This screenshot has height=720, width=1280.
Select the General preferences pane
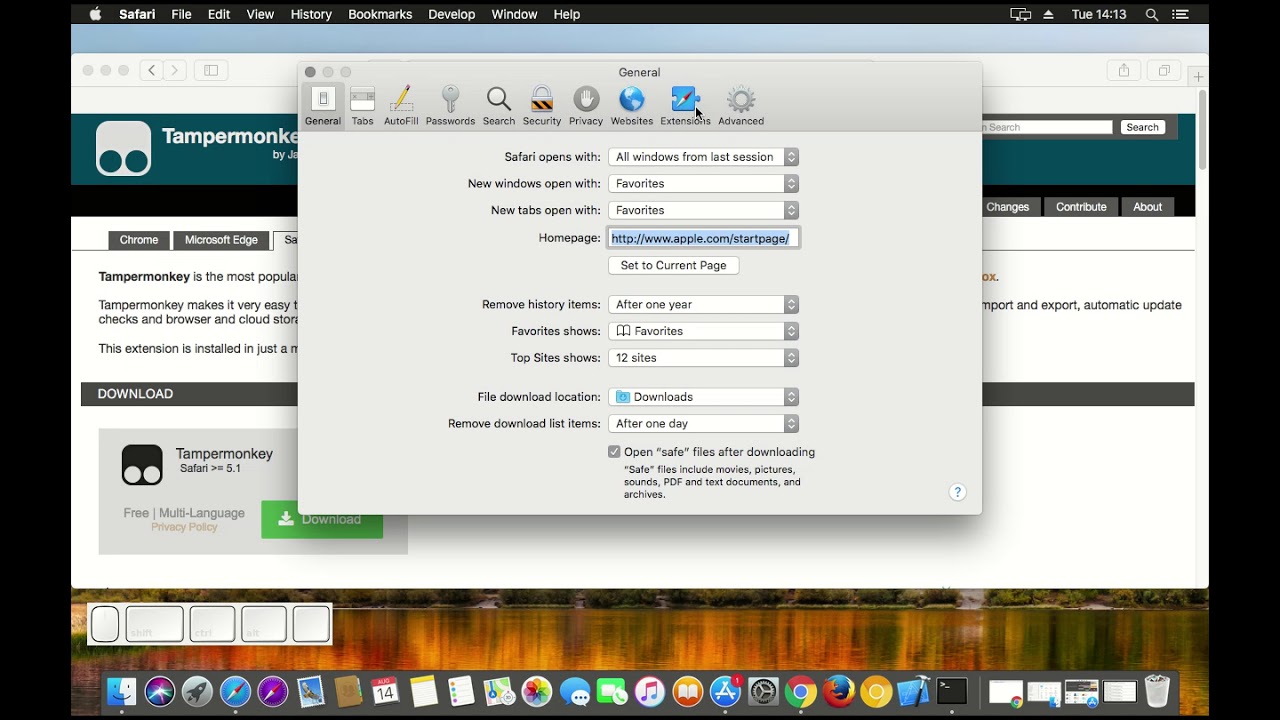pyautogui.click(x=323, y=106)
